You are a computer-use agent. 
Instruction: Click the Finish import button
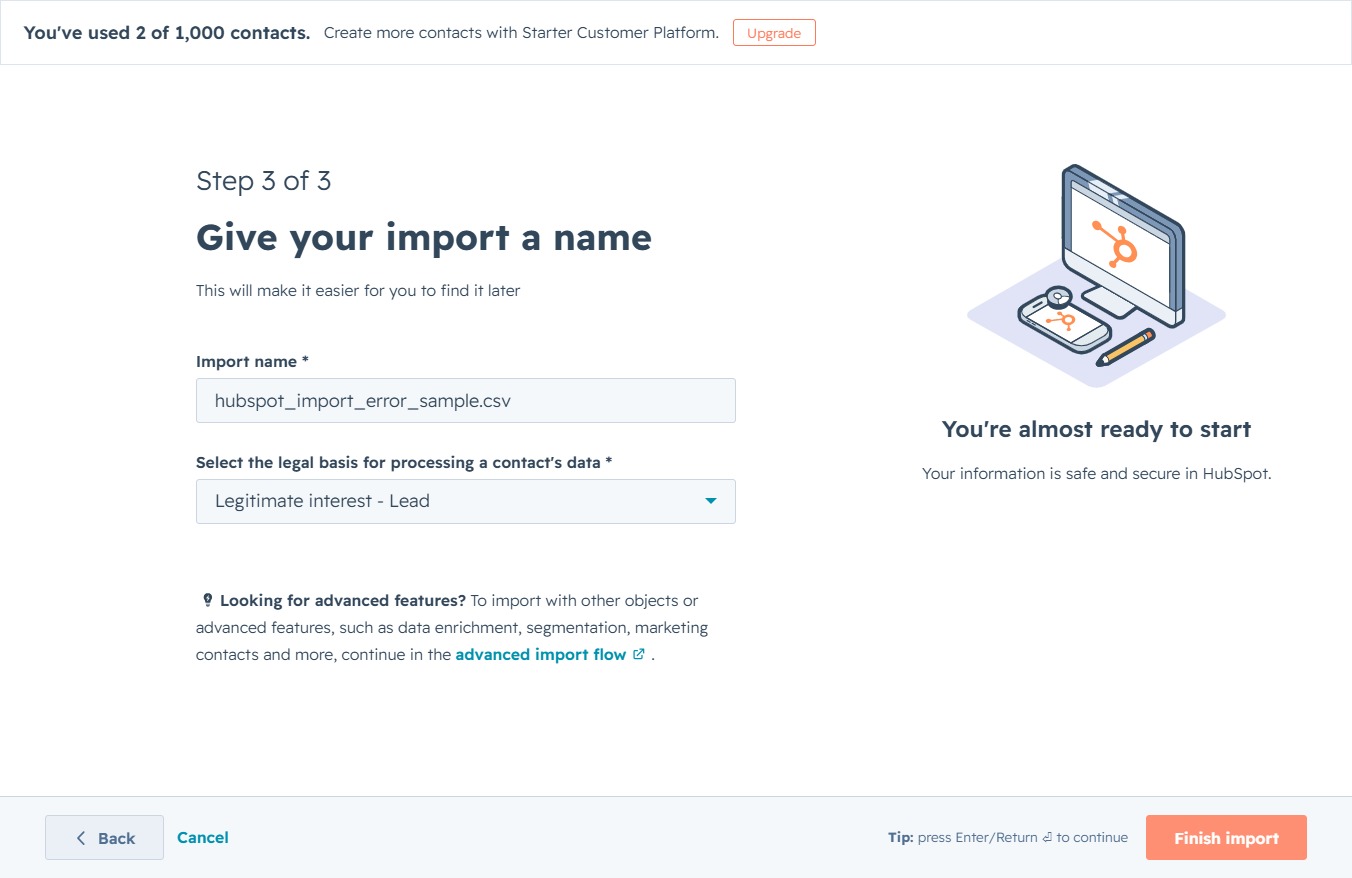click(x=1226, y=838)
